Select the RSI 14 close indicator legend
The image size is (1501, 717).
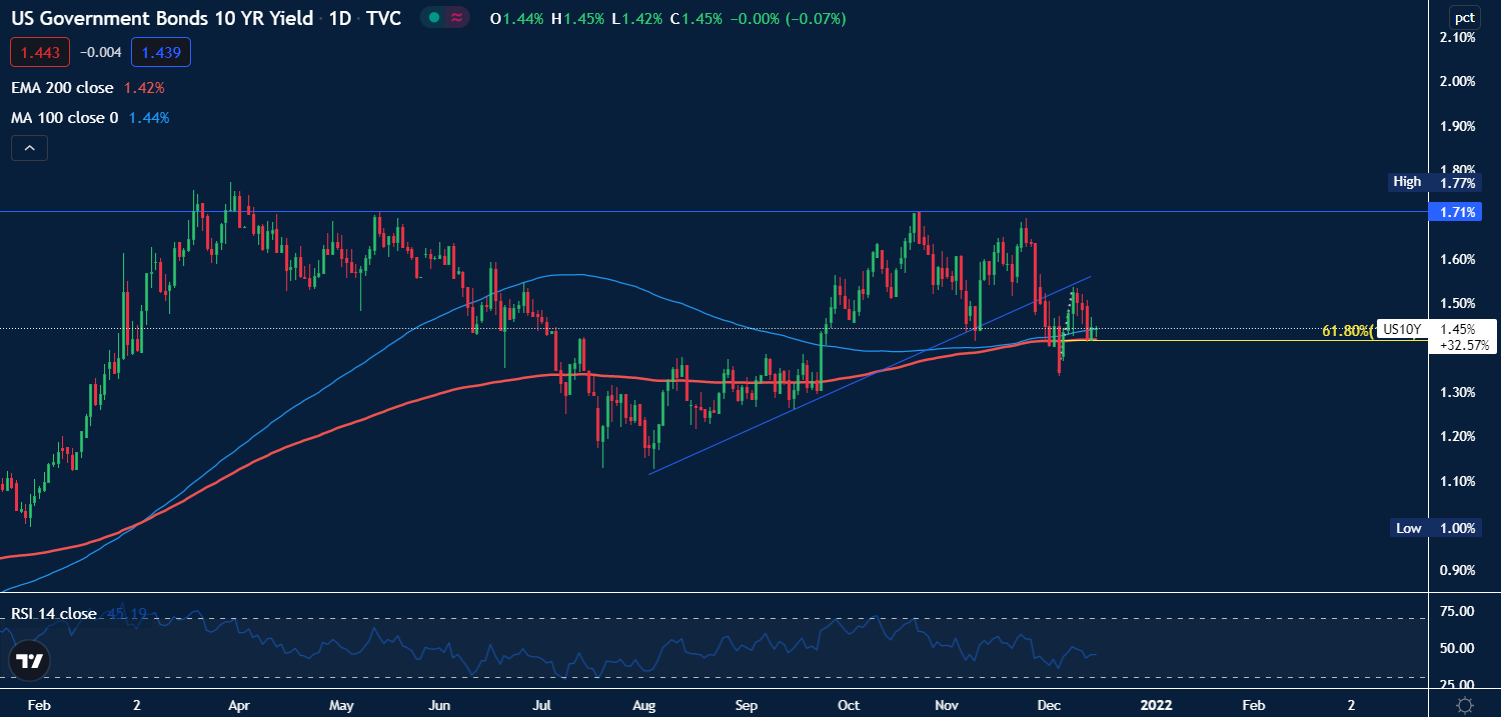tap(54, 613)
